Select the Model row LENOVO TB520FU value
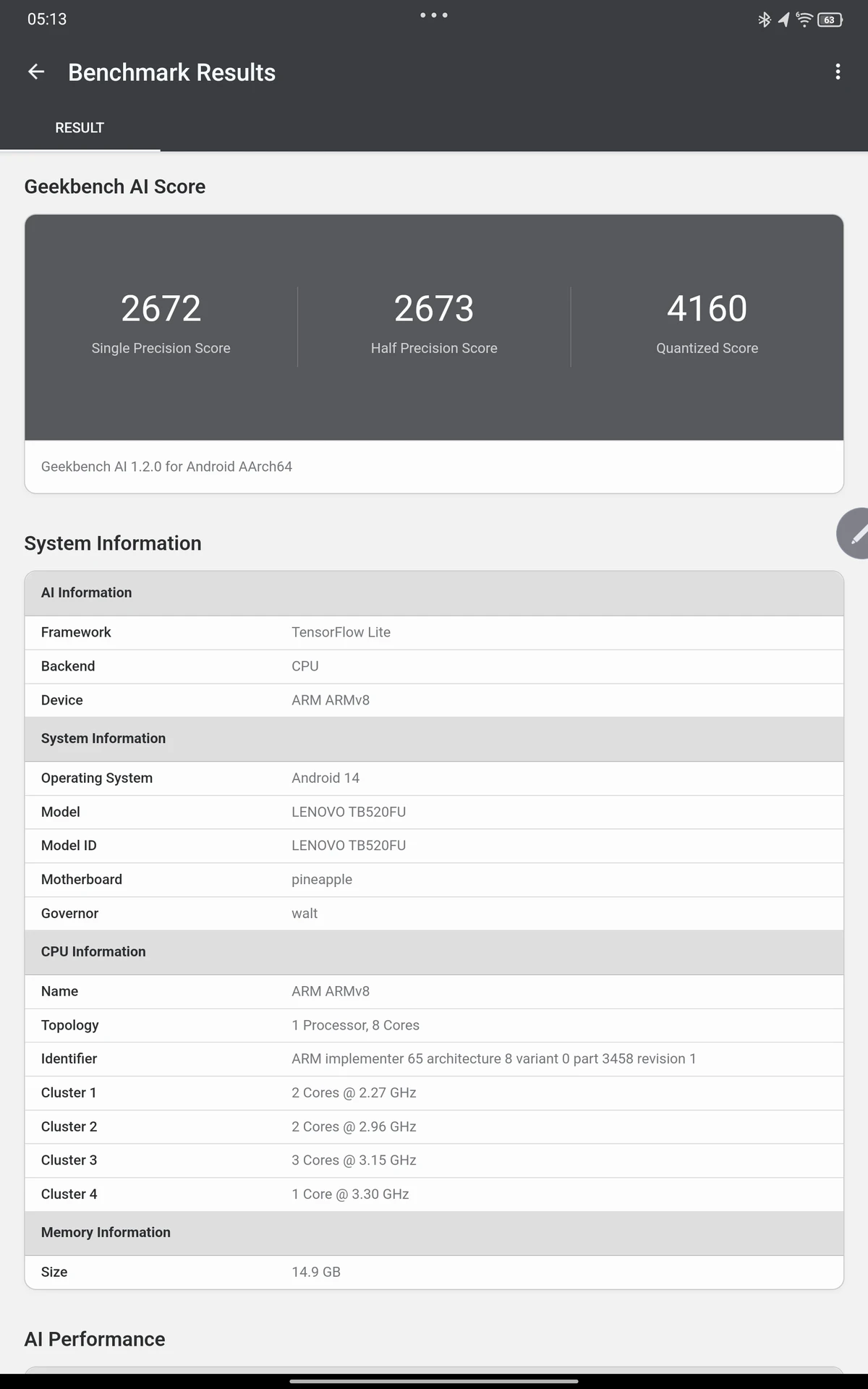The image size is (868, 1389). point(349,812)
